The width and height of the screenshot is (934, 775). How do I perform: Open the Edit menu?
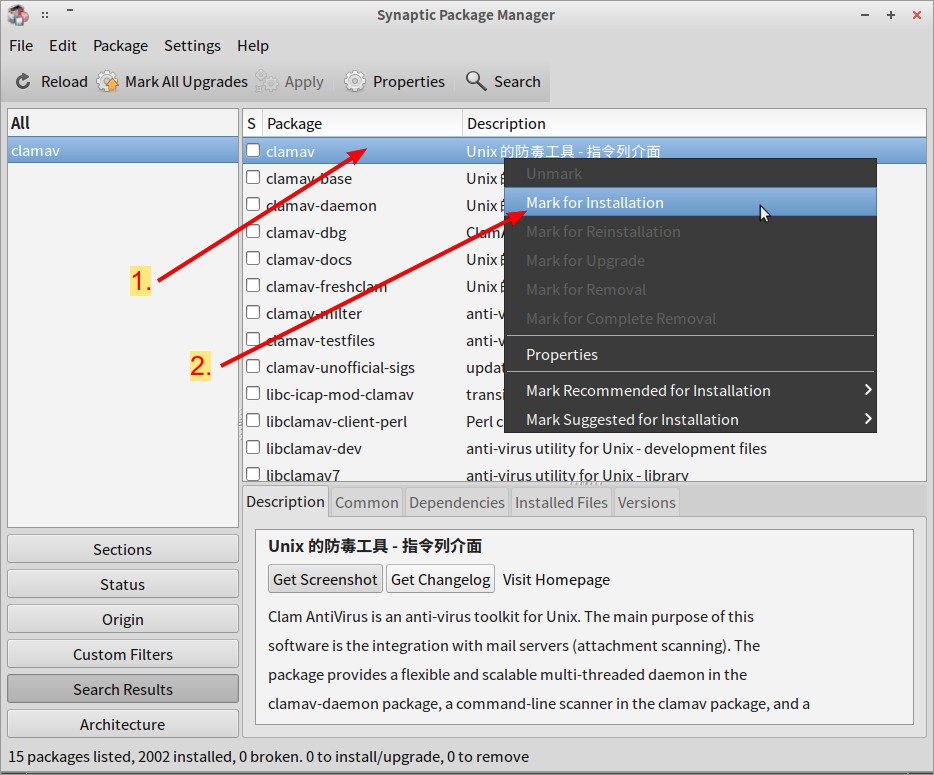(x=63, y=46)
